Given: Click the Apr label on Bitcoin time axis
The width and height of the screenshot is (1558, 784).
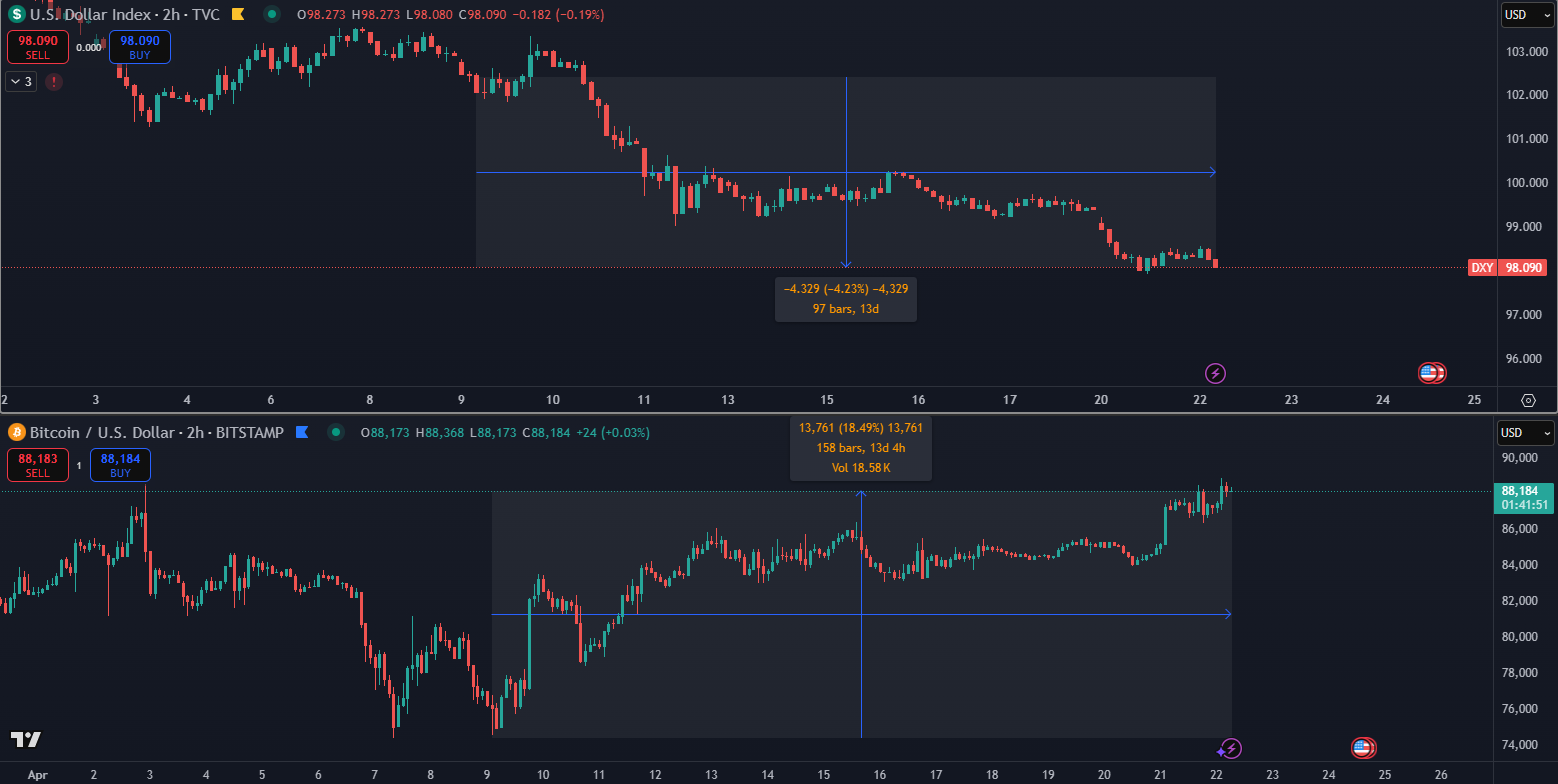Looking at the screenshot, I should pyautogui.click(x=38, y=775).
